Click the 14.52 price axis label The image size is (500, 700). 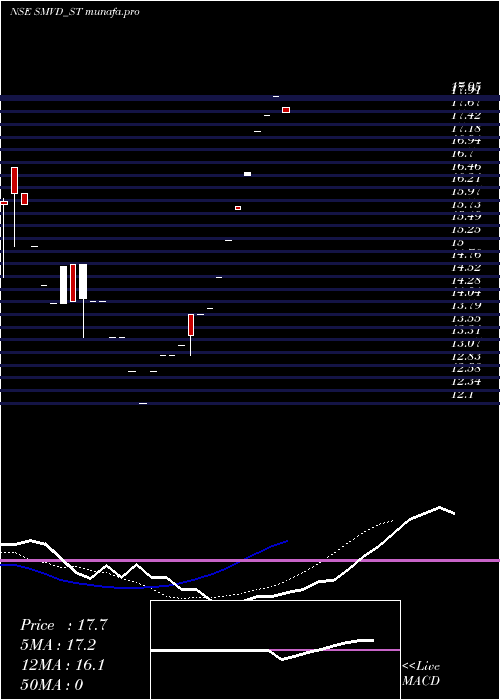click(x=466, y=267)
